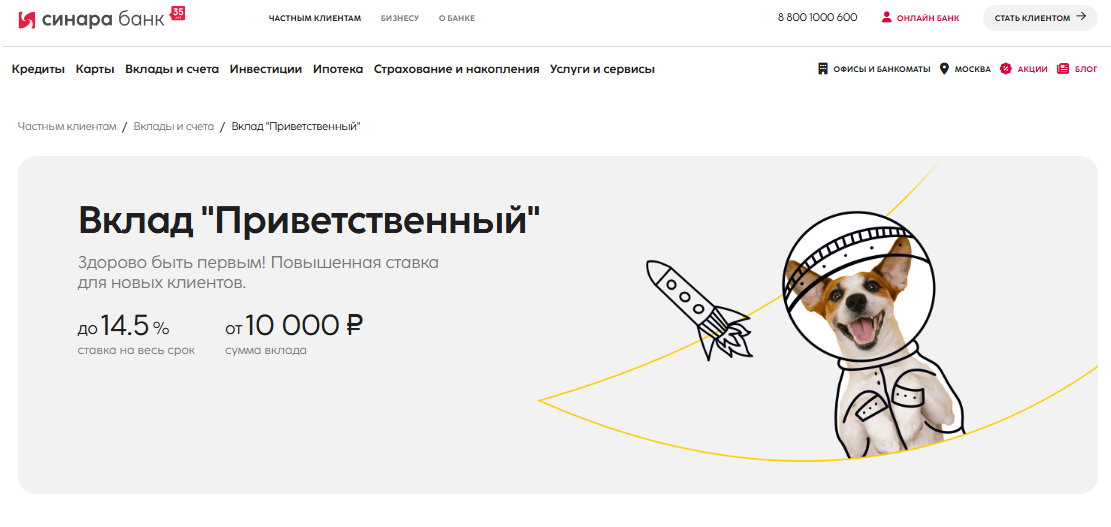The height and width of the screenshot is (527, 1111).
Task: Switch to the О банке tab
Action: (457, 18)
